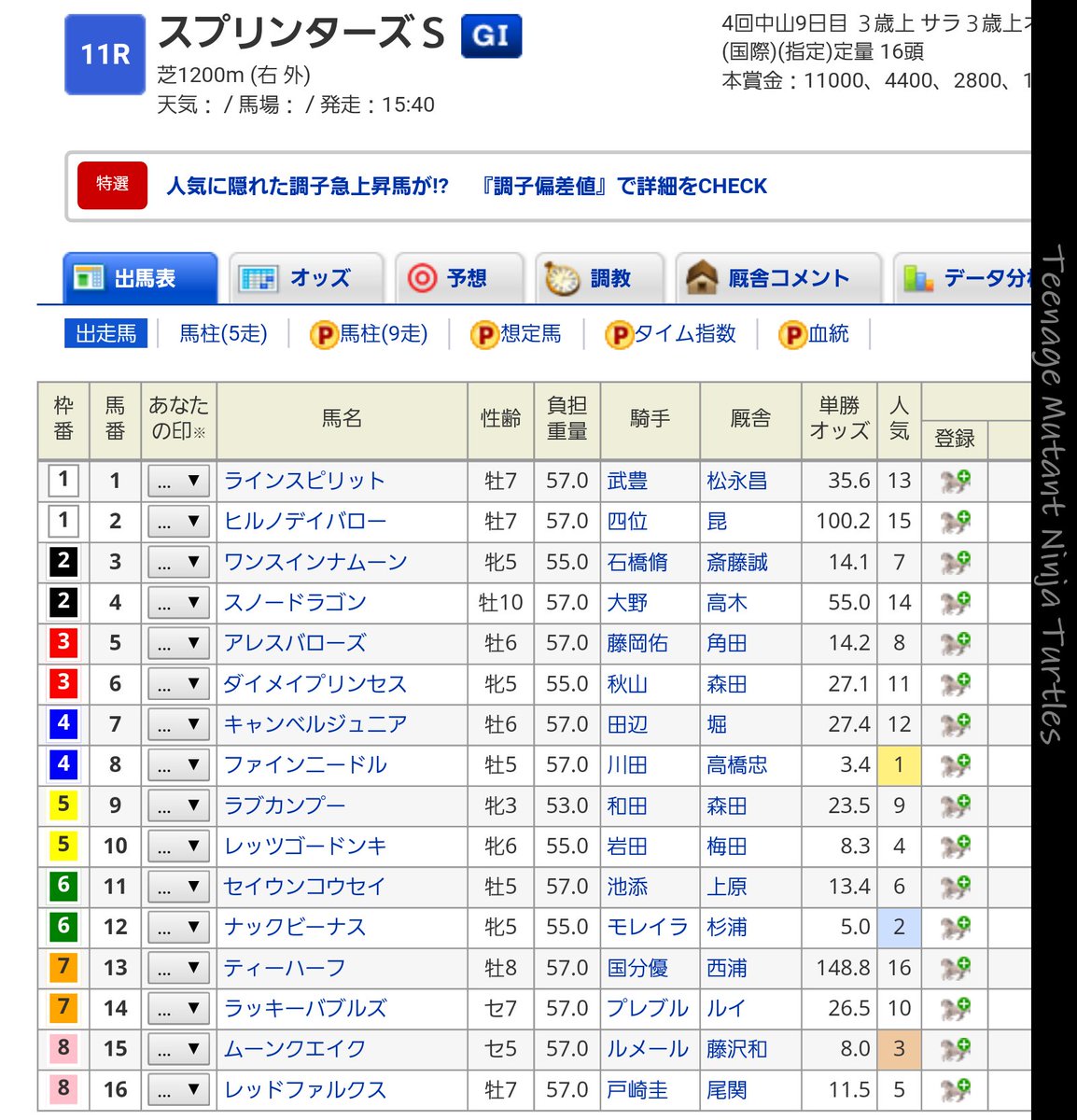Viewport: 1077px width, 1120px height.
Task: Open trainer link 高橋忠
Action: pyautogui.click(x=737, y=765)
